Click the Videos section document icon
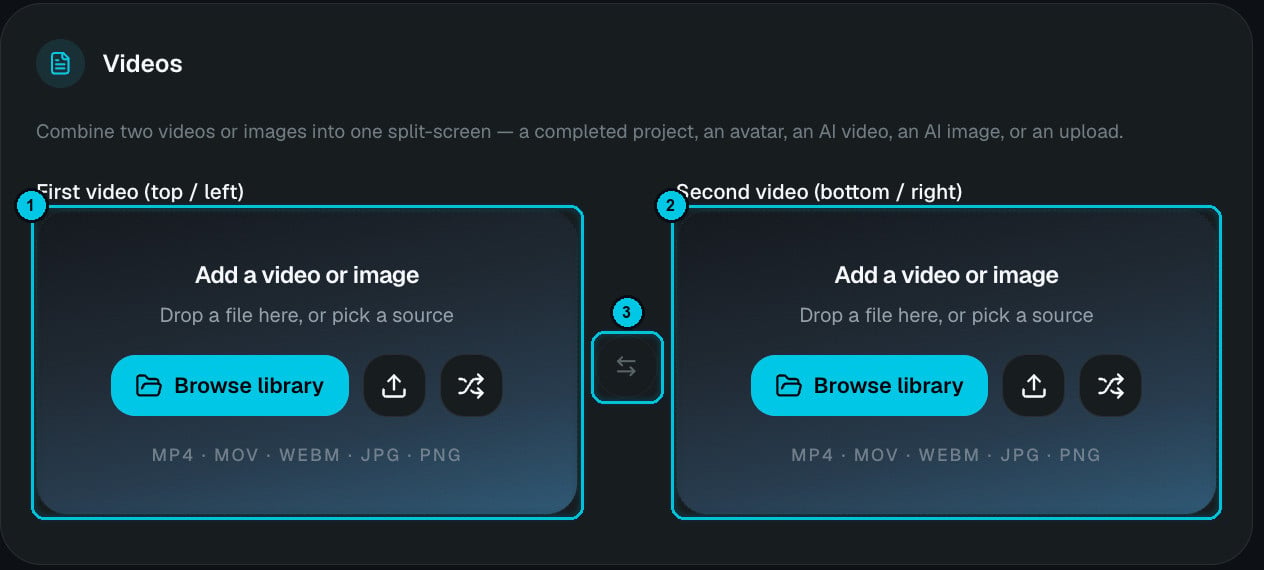This screenshot has width=1264, height=570. [60, 64]
